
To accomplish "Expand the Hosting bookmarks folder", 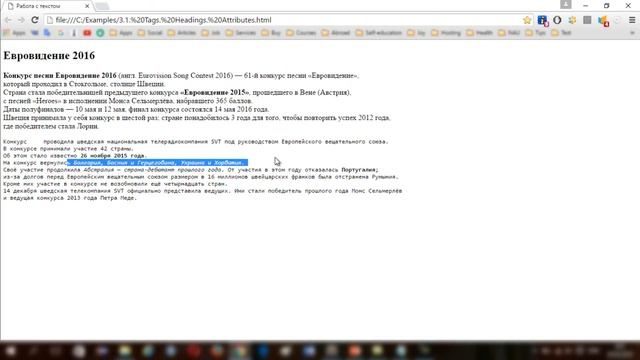I will pos(446,33).
